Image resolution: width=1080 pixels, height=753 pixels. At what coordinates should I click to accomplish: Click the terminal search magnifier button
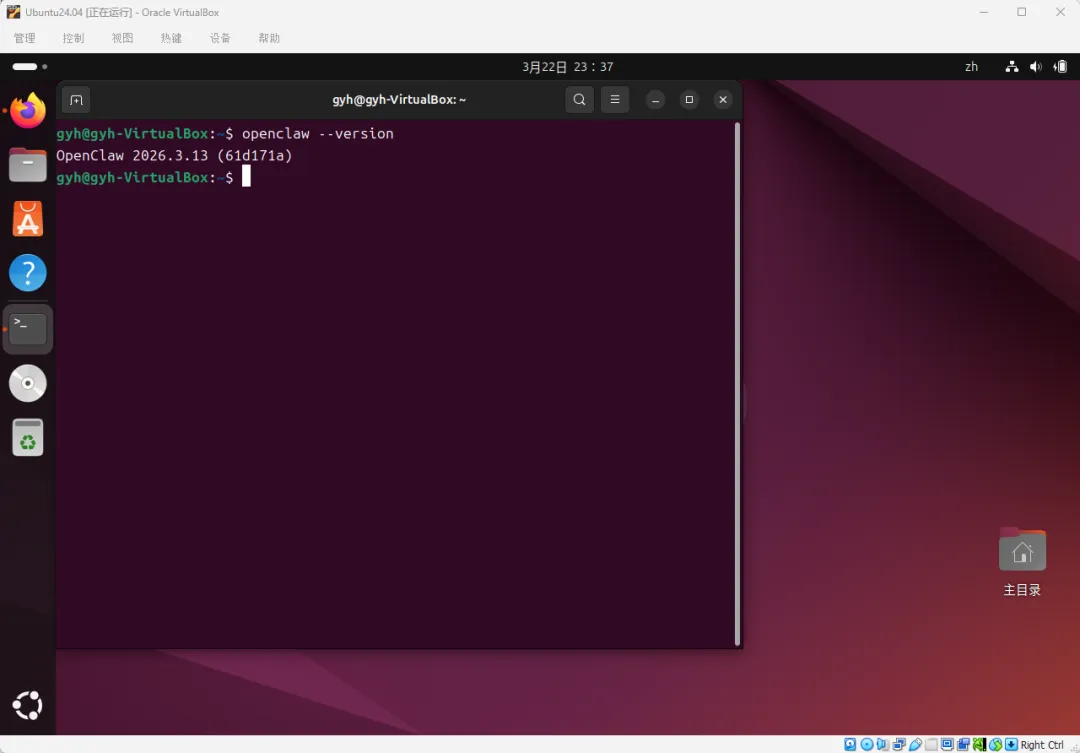click(x=579, y=100)
